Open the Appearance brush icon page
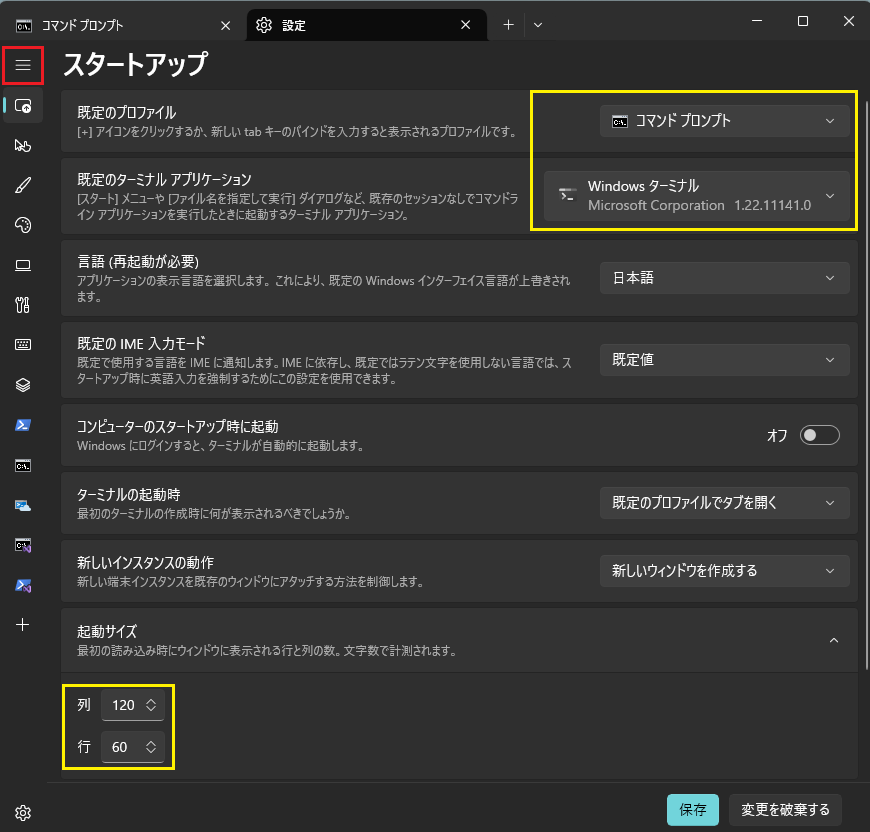This screenshot has width=870, height=832. [x=23, y=185]
